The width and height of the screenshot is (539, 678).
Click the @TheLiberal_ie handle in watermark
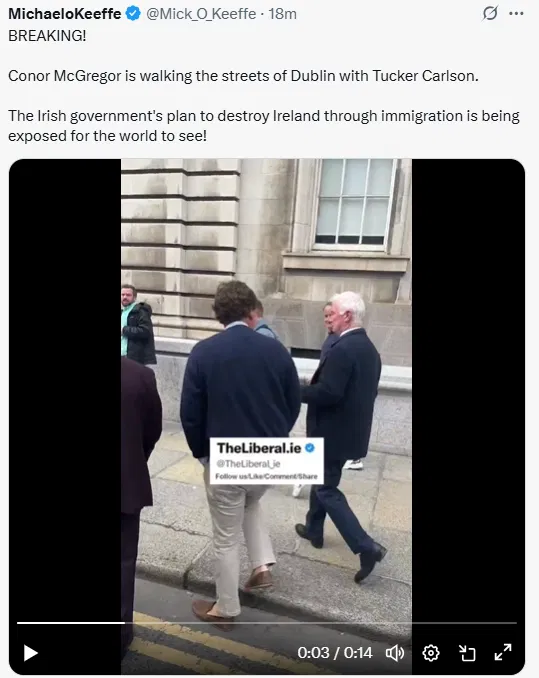coord(248,464)
